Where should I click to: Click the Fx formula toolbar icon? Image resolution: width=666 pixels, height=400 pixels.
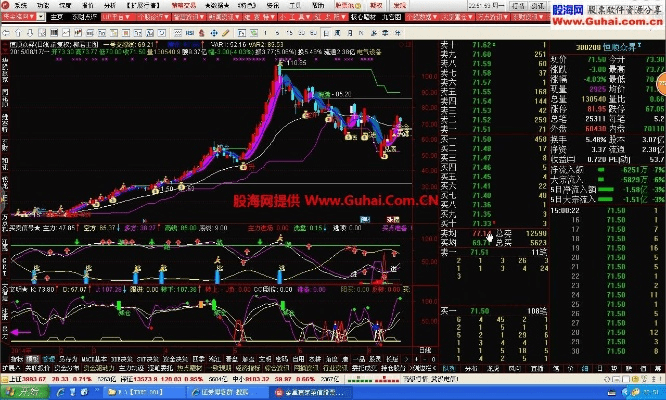pos(241,33)
